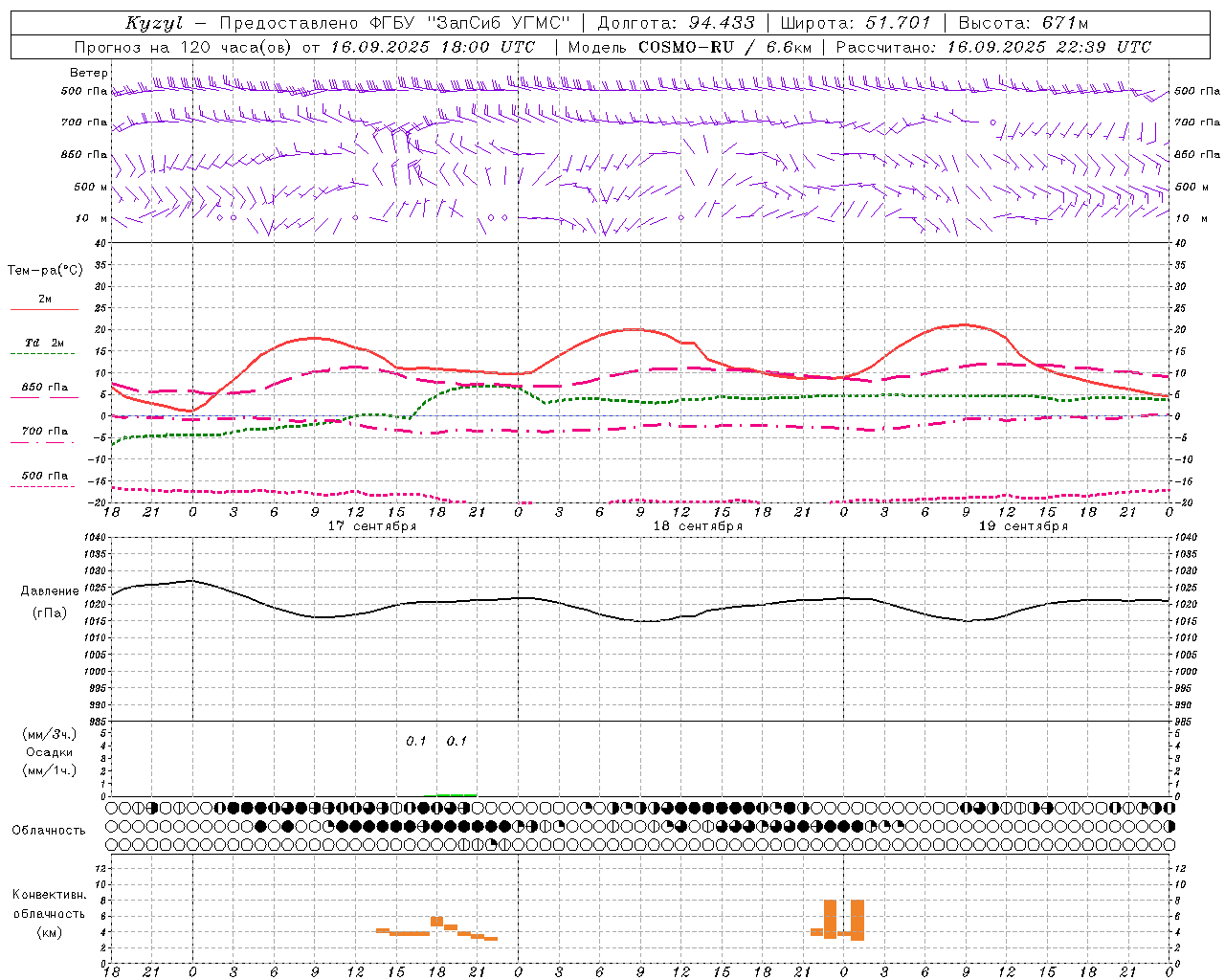Click the "Конвективн." convective cloud label
This screenshot has width=1225, height=980.
[49, 895]
